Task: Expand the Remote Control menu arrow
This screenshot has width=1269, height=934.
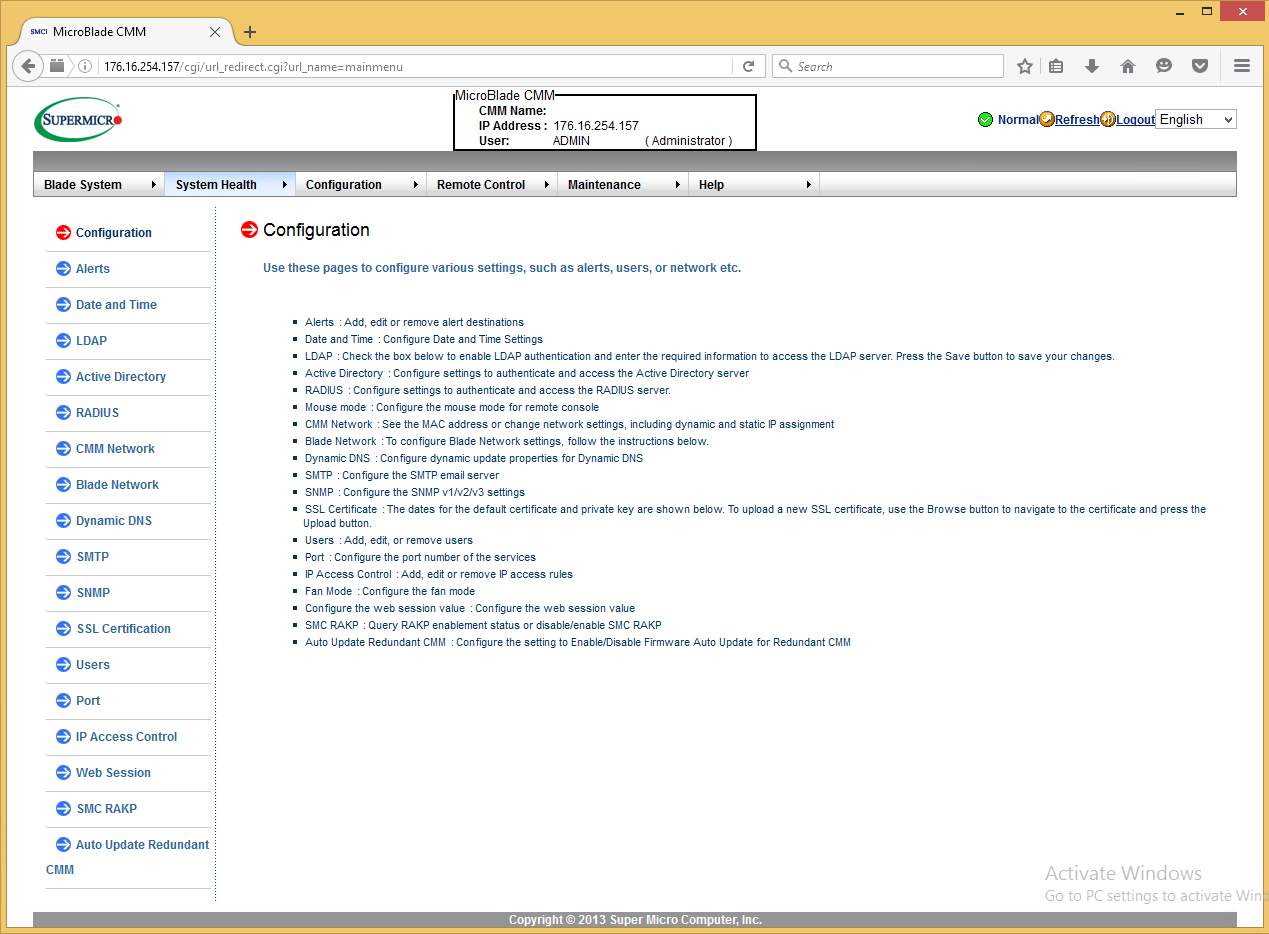Action: (546, 184)
